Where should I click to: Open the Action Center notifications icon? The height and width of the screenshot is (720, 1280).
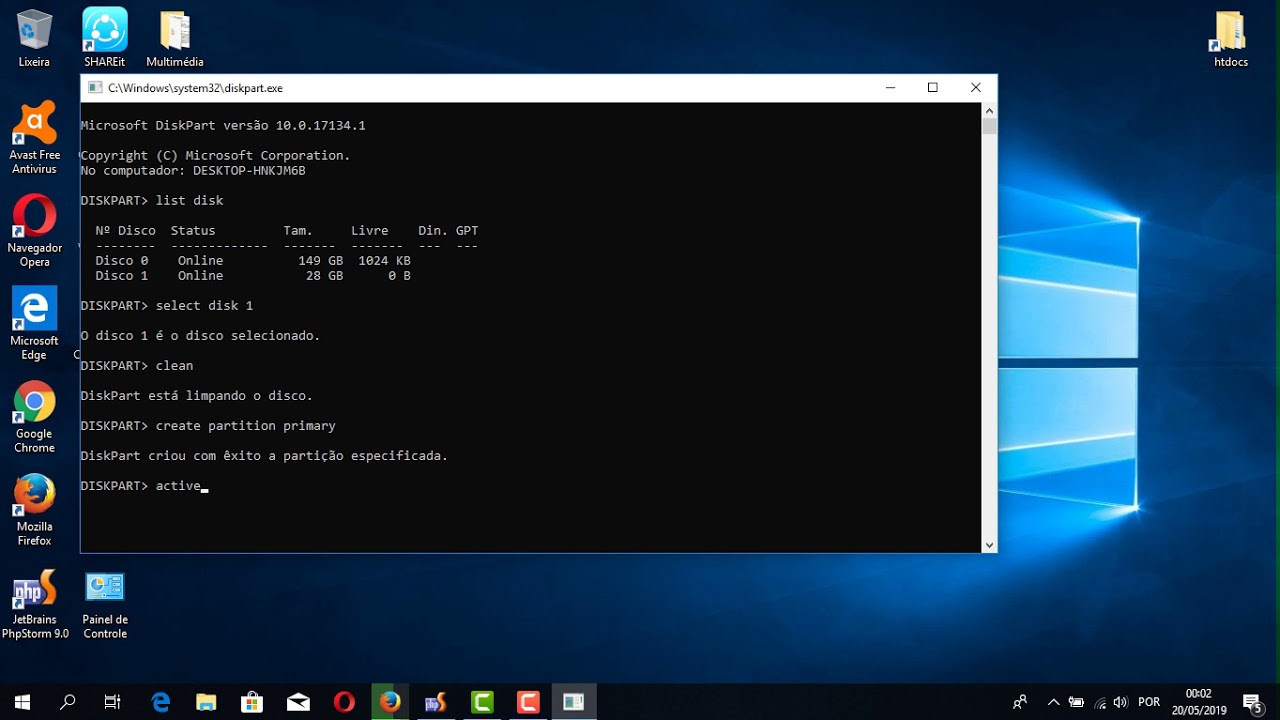[1251, 702]
